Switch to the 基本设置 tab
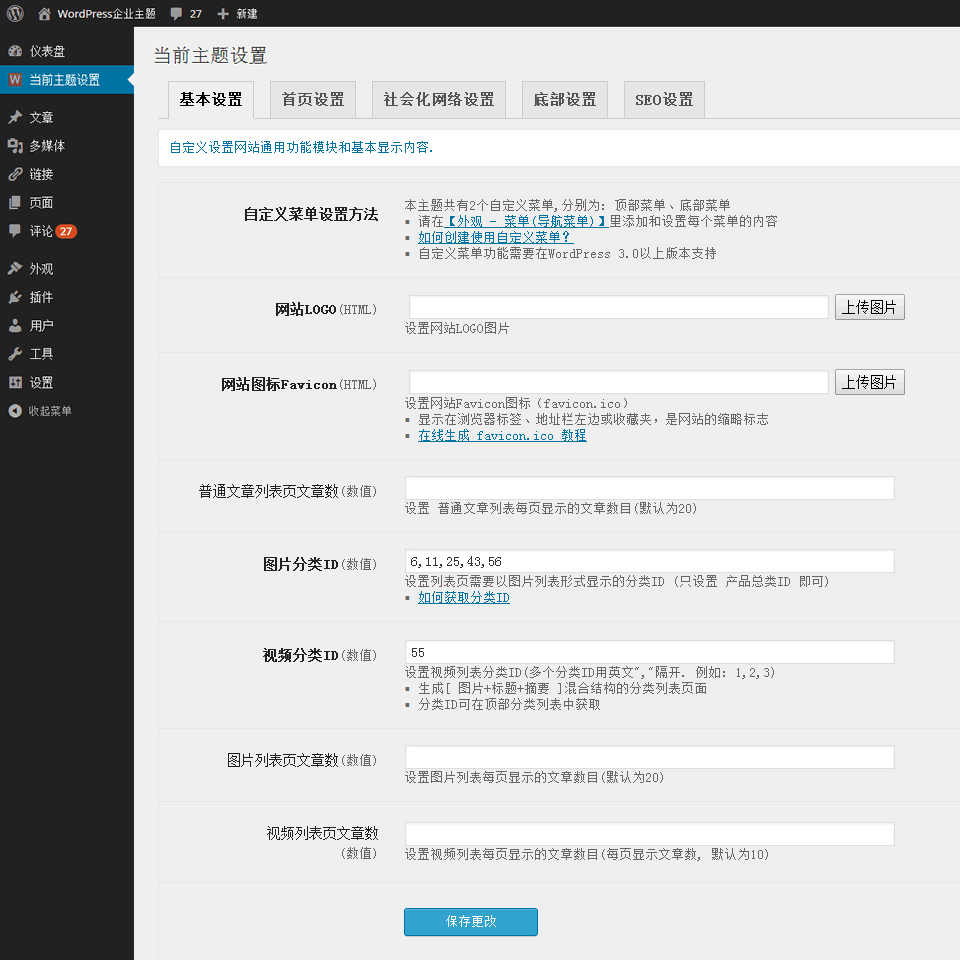This screenshot has width=960, height=960. [x=211, y=100]
